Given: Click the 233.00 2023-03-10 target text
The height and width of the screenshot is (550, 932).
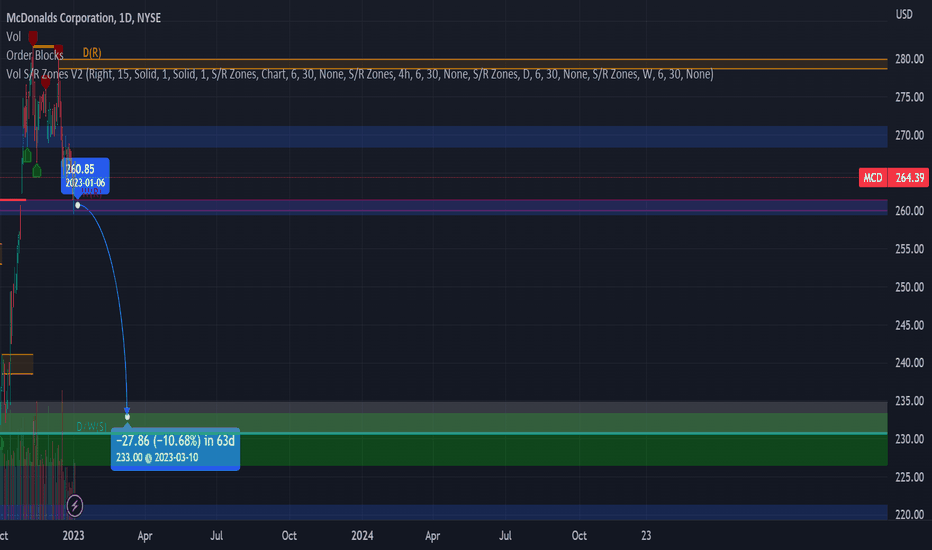Looking at the screenshot, I should pos(157,457).
